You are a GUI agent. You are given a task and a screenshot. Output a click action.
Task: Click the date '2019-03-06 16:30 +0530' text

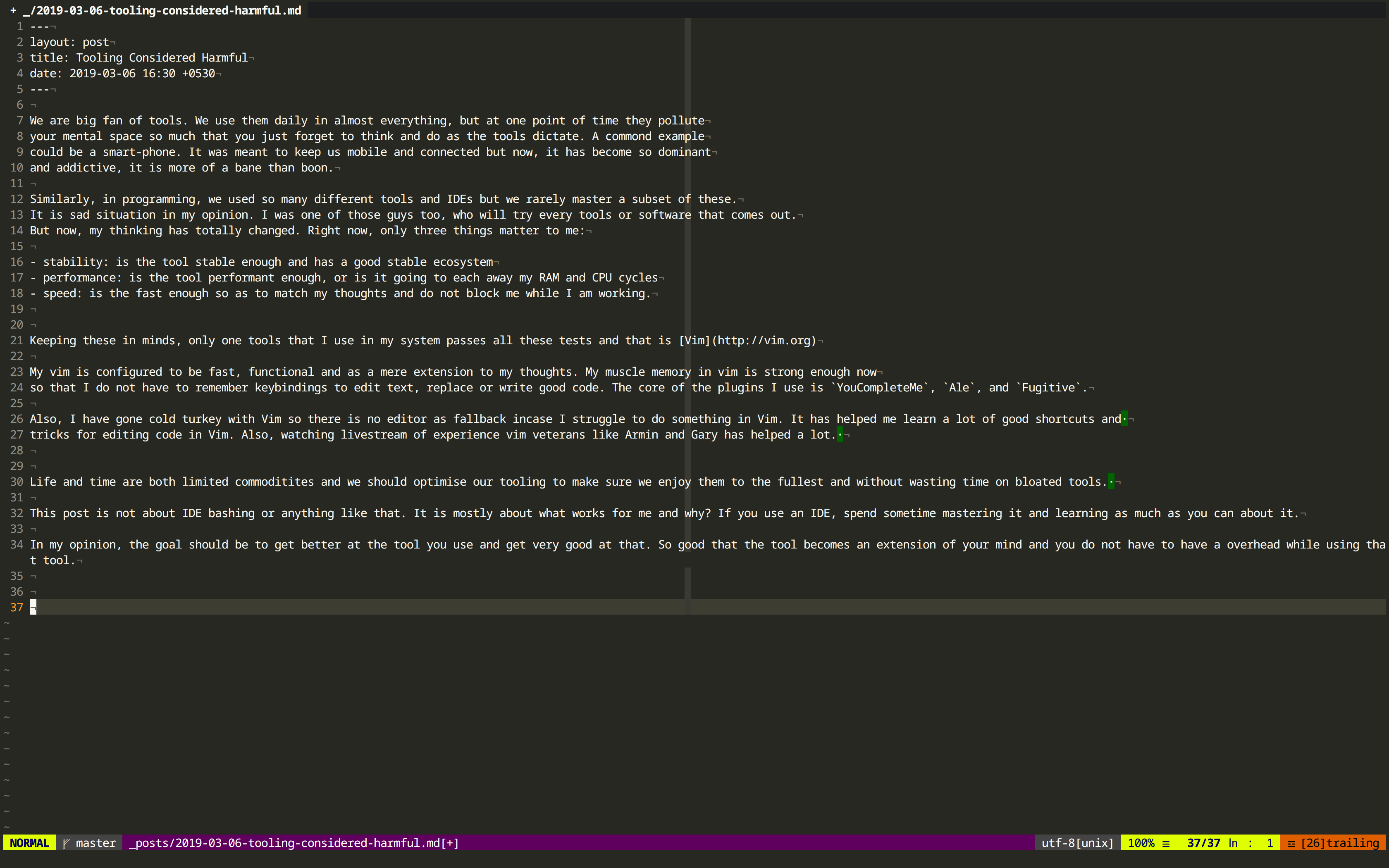point(142,74)
